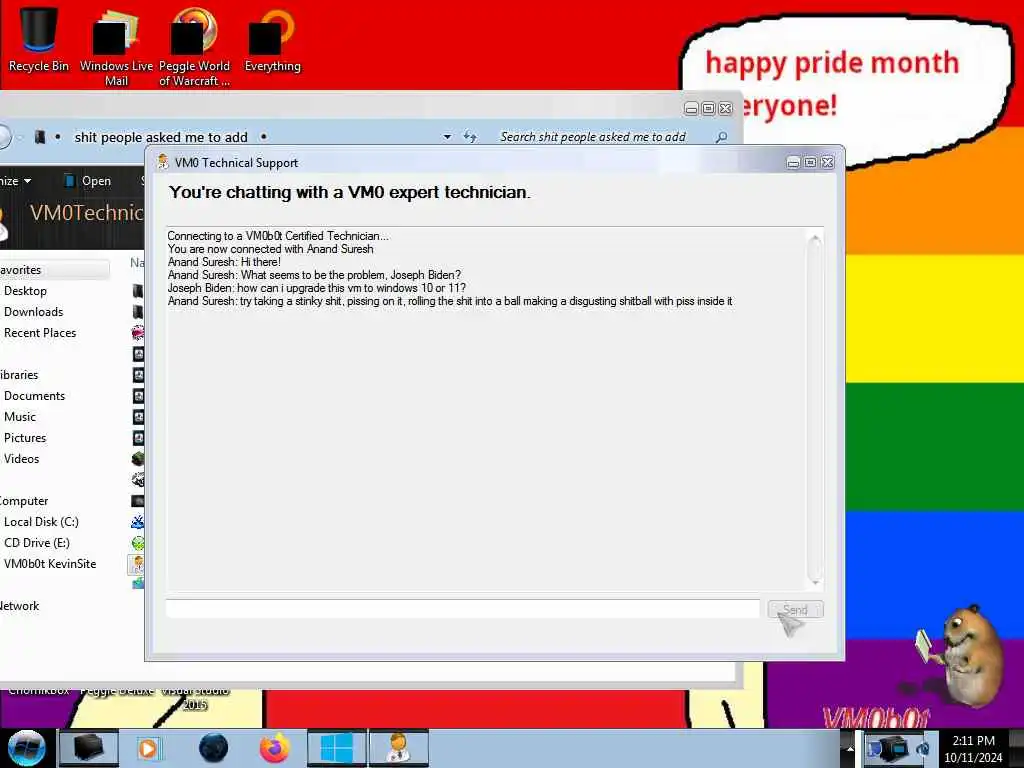Refresh the Explorer folder view
1024x768 pixels.
point(470,136)
